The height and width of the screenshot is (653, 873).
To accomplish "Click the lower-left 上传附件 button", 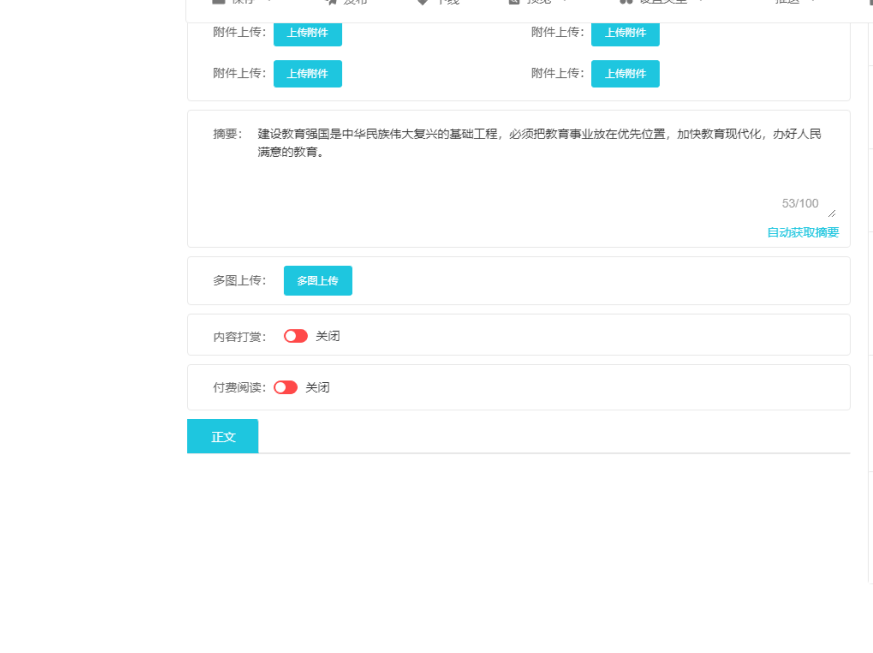I will coord(307,73).
